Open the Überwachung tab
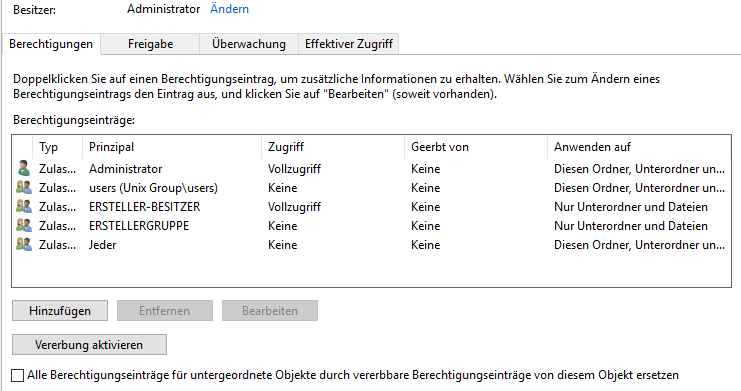Viewport: 741px width, 391px height. pos(249,44)
